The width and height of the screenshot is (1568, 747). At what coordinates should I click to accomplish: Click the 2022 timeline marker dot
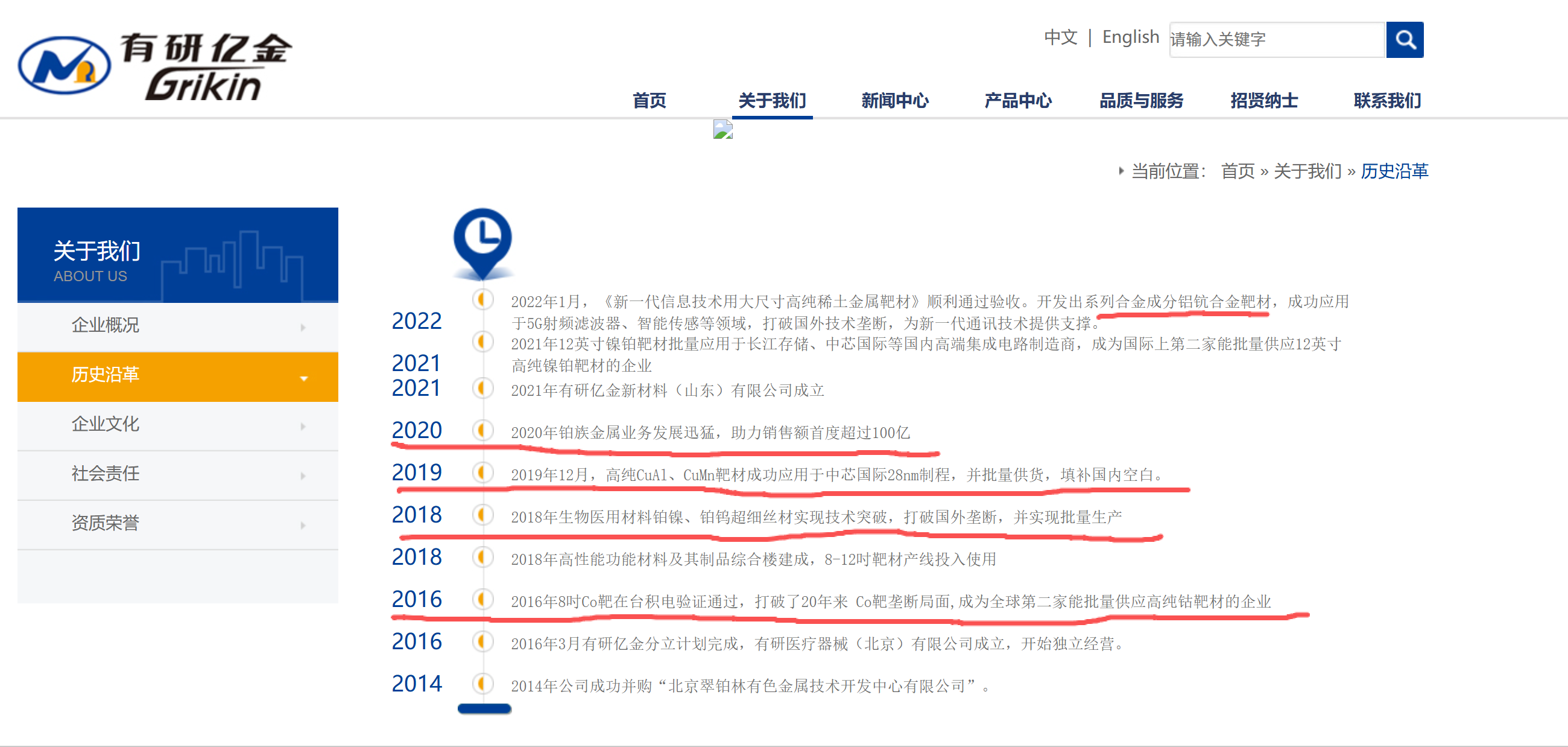coord(482,299)
